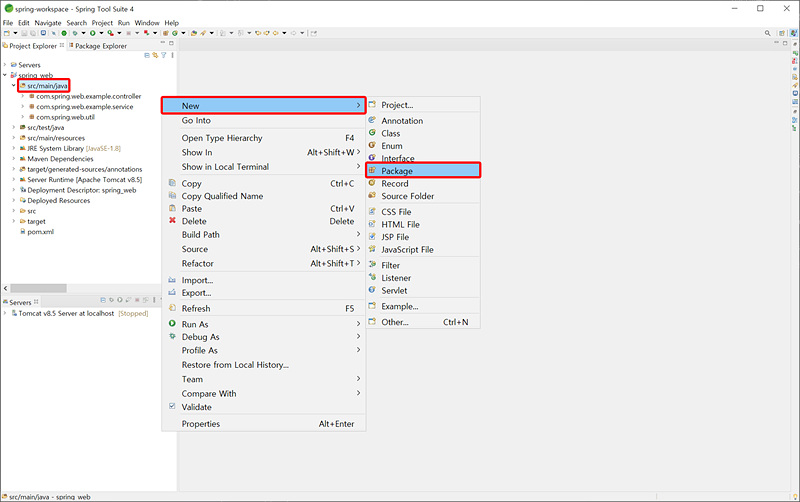The height and width of the screenshot is (502, 800).
Task: Click the horizontal scrollbar left arrow
Action: (6, 288)
